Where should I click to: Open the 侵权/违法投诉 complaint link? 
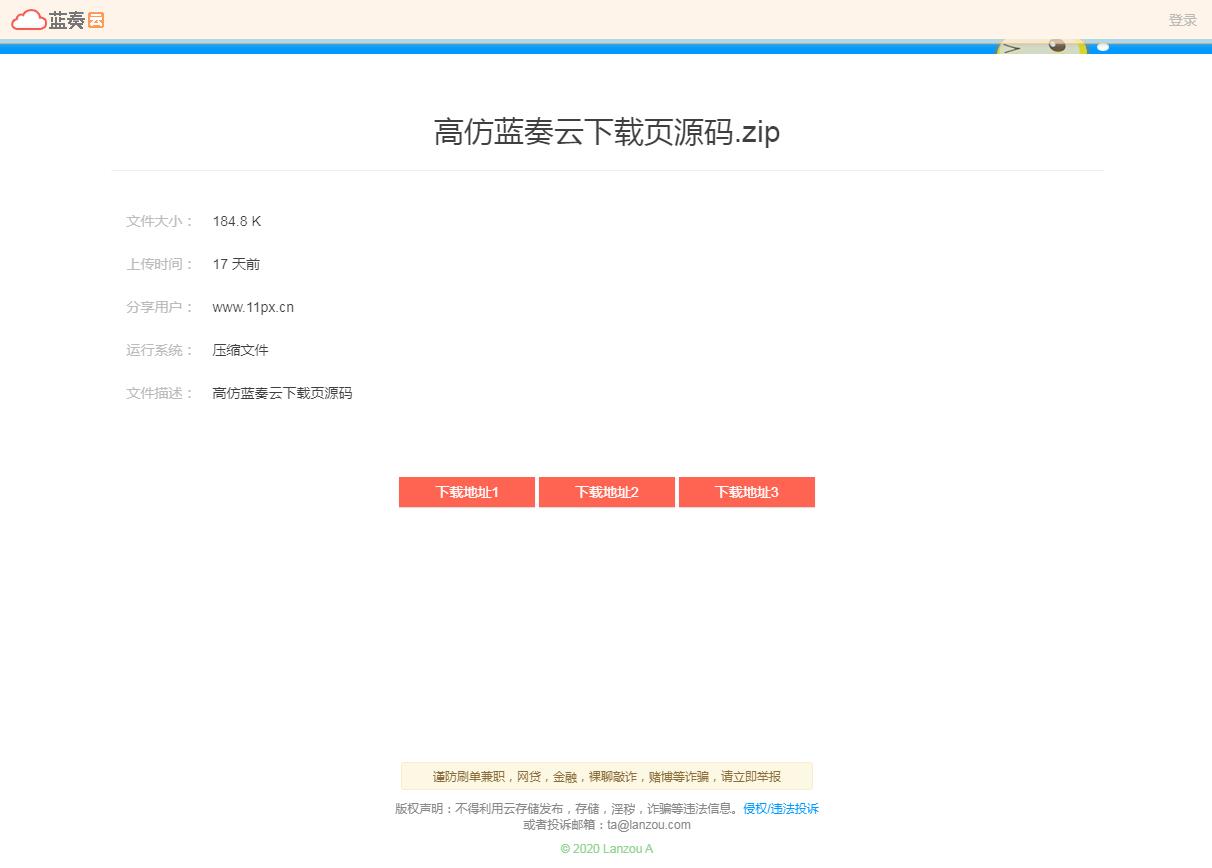[779, 808]
